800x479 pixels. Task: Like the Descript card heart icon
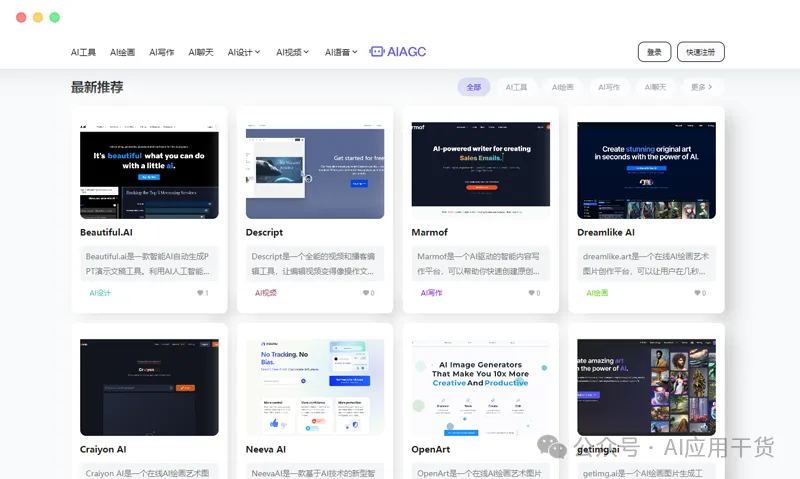tap(366, 293)
